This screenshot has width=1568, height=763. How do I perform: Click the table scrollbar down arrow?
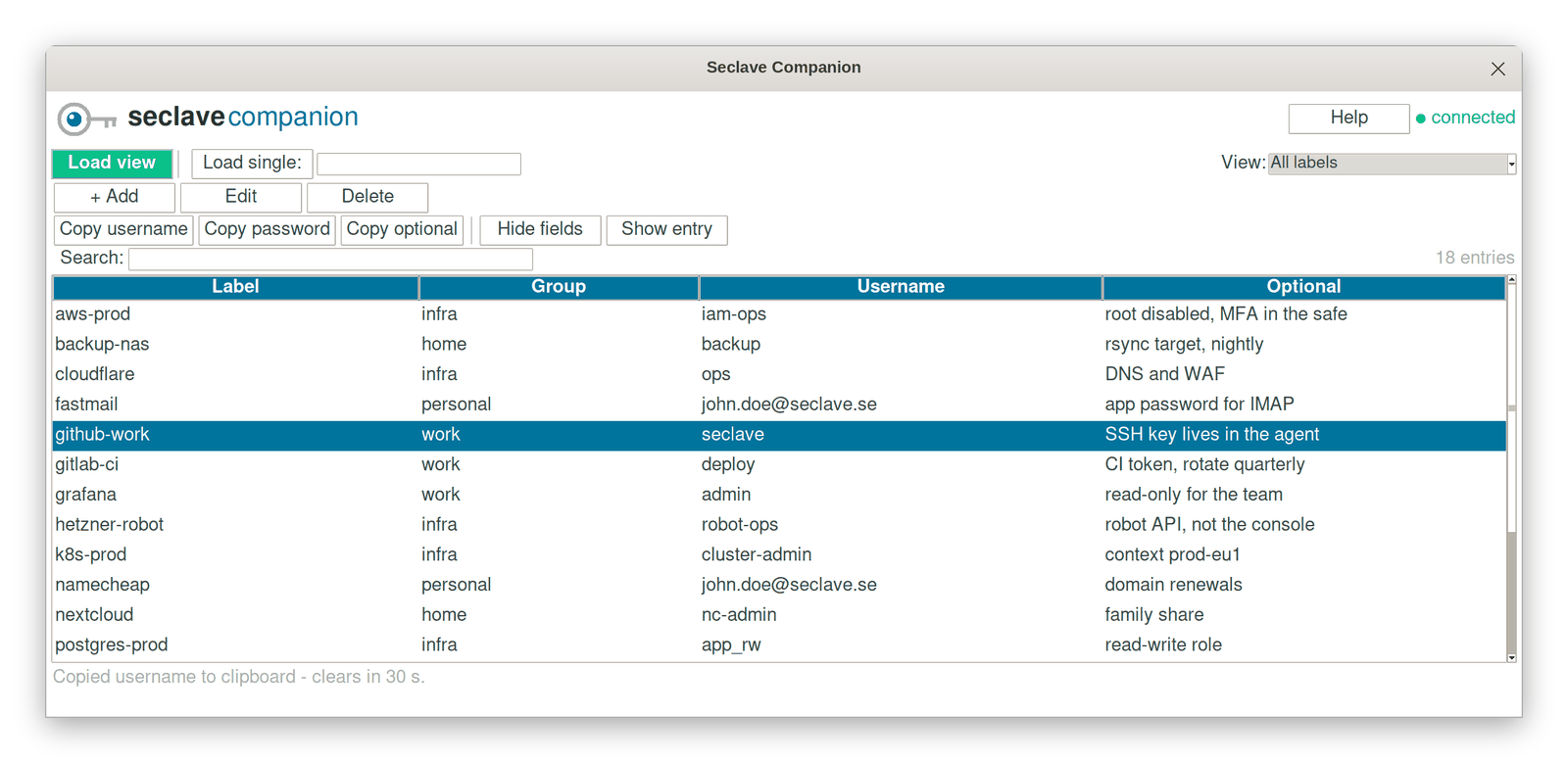(1511, 657)
